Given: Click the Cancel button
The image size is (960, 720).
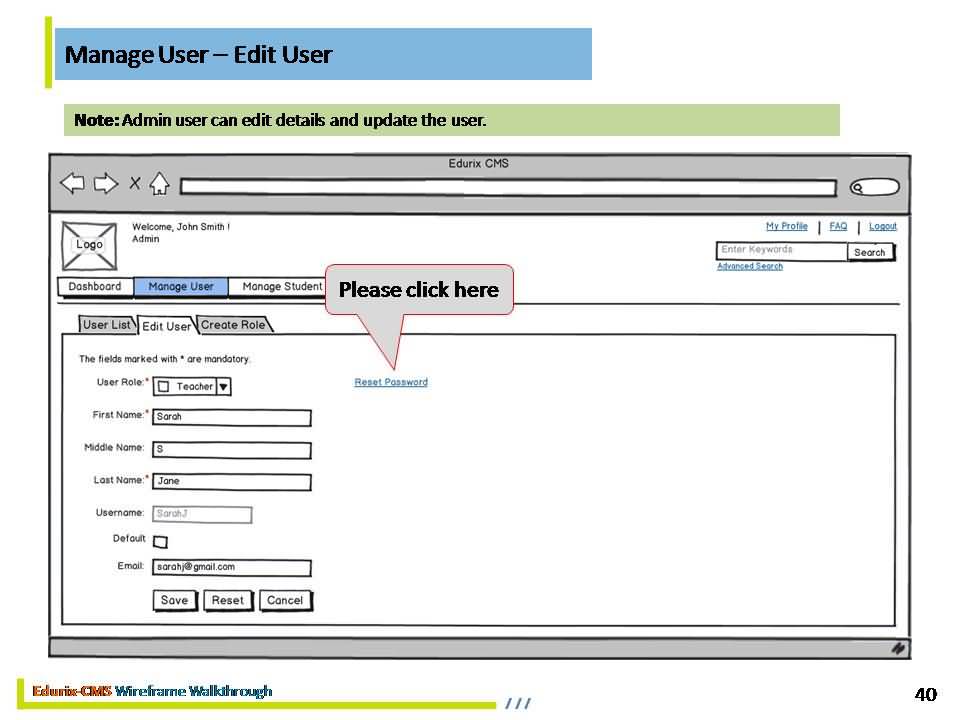Looking at the screenshot, I should tap(285, 600).
